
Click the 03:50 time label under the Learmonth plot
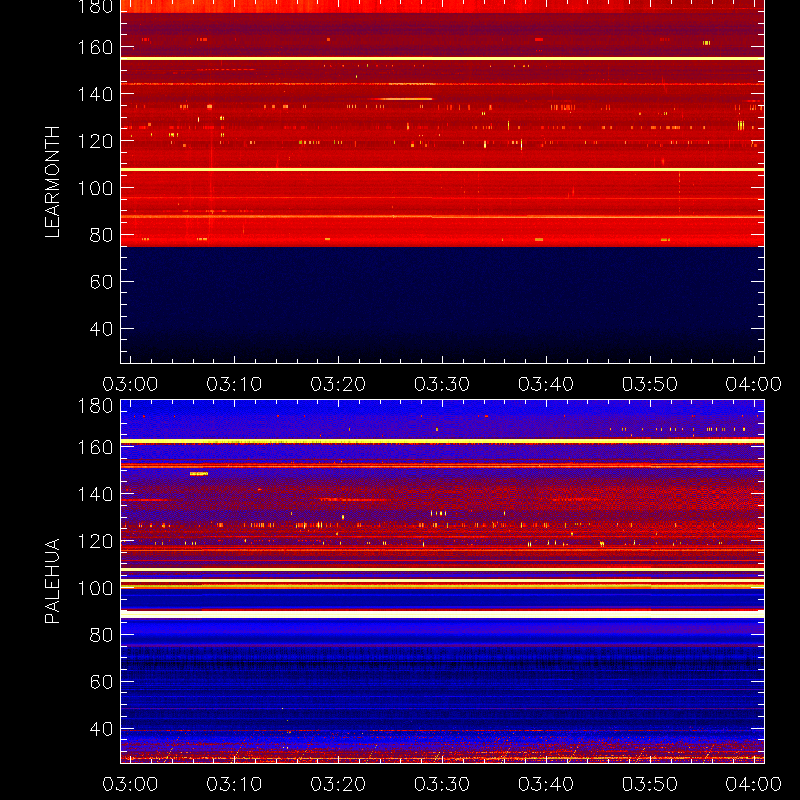pyautogui.click(x=650, y=384)
